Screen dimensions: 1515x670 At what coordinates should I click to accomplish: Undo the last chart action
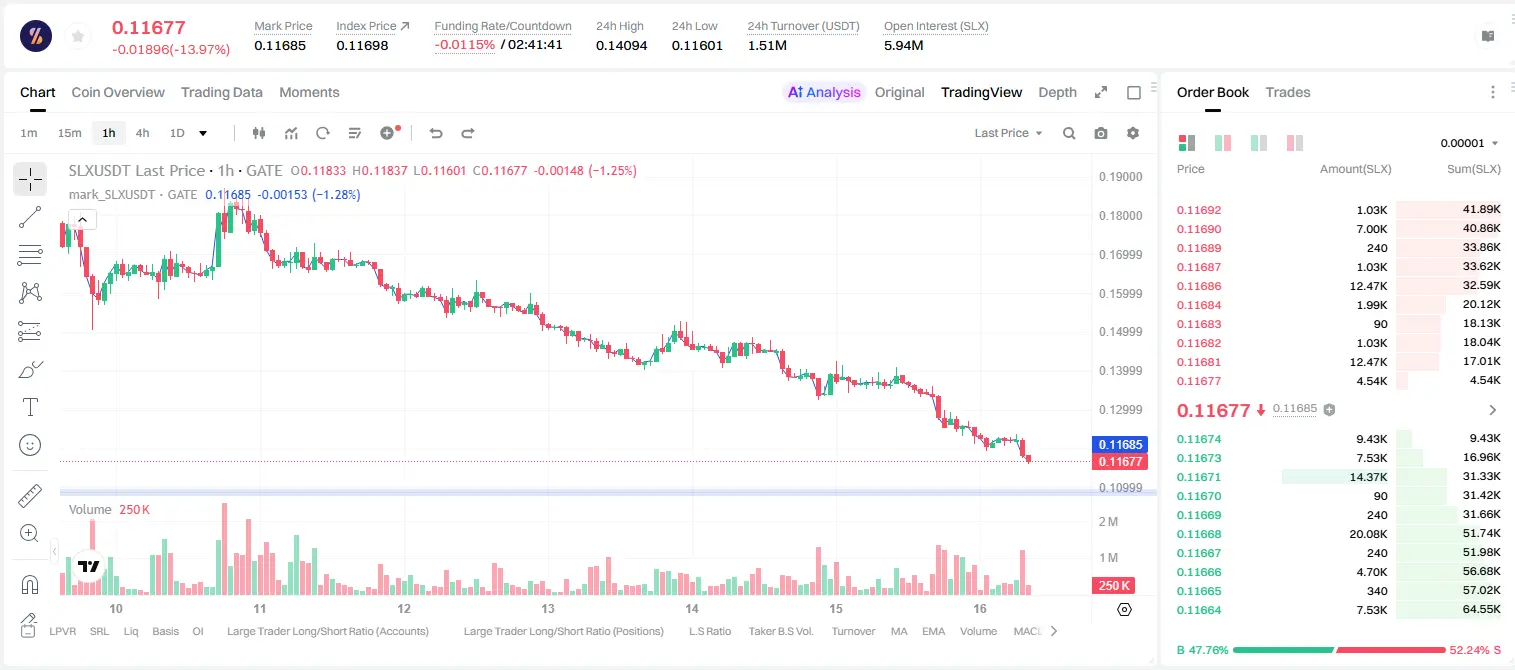point(435,133)
